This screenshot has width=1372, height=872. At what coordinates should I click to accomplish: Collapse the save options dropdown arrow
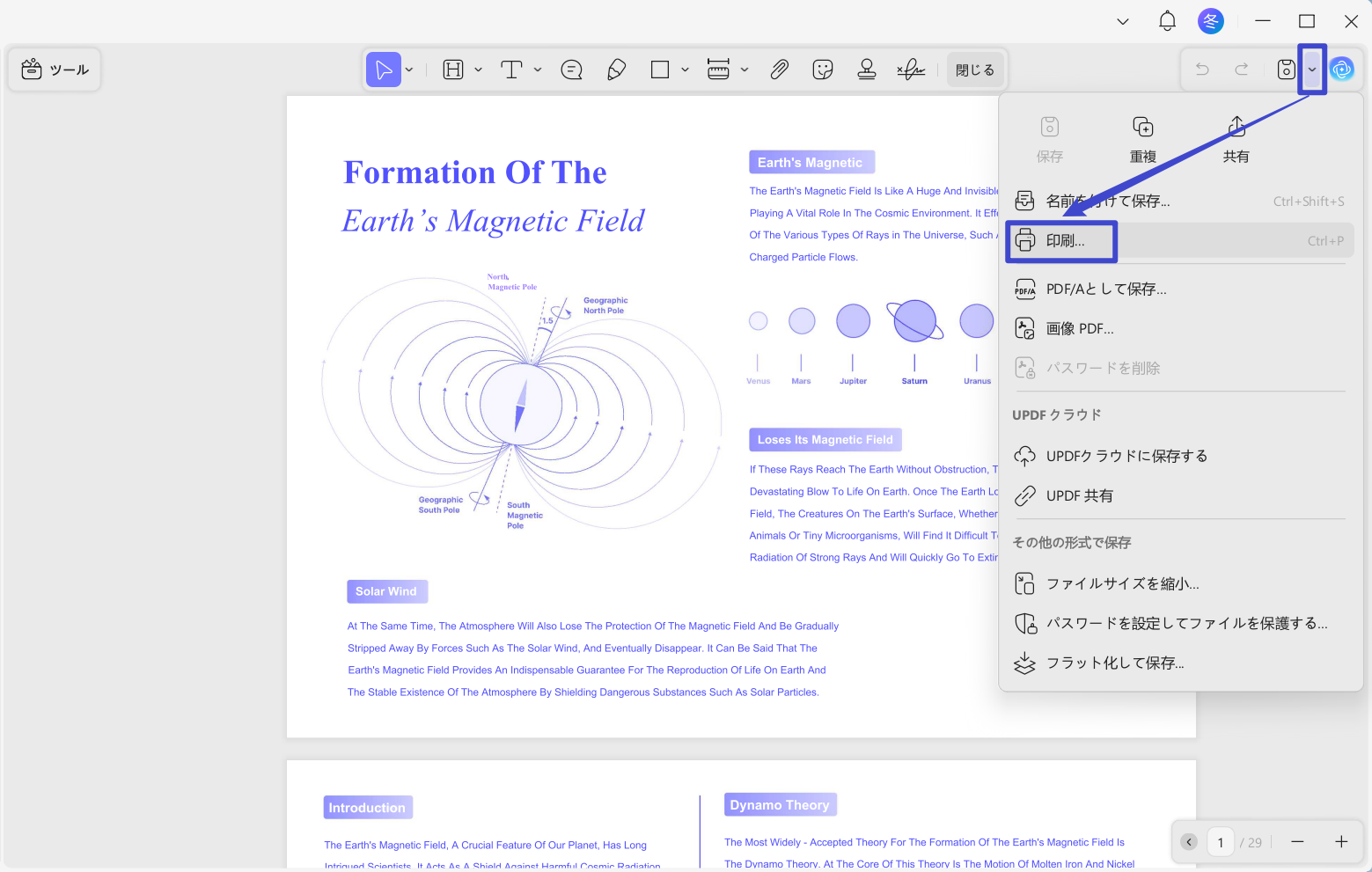pyautogui.click(x=1312, y=70)
